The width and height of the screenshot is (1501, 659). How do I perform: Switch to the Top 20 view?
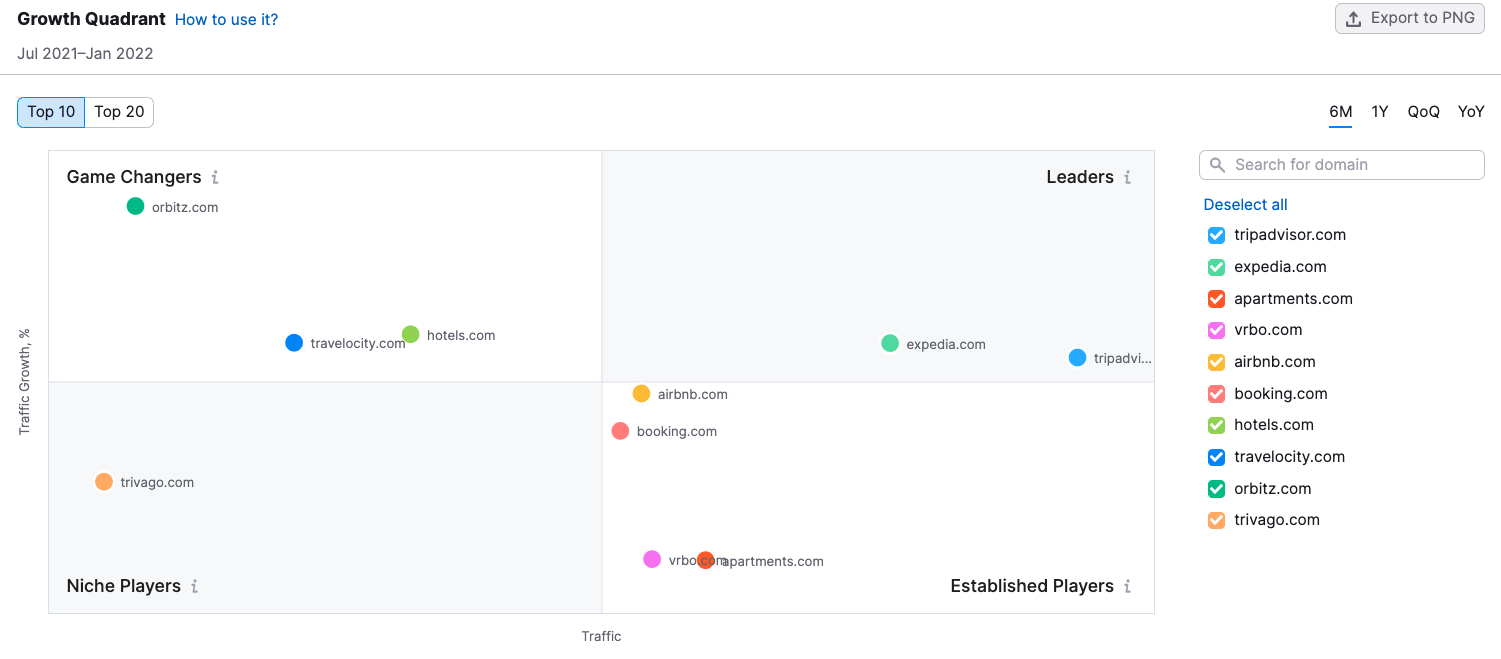coord(119,112)
